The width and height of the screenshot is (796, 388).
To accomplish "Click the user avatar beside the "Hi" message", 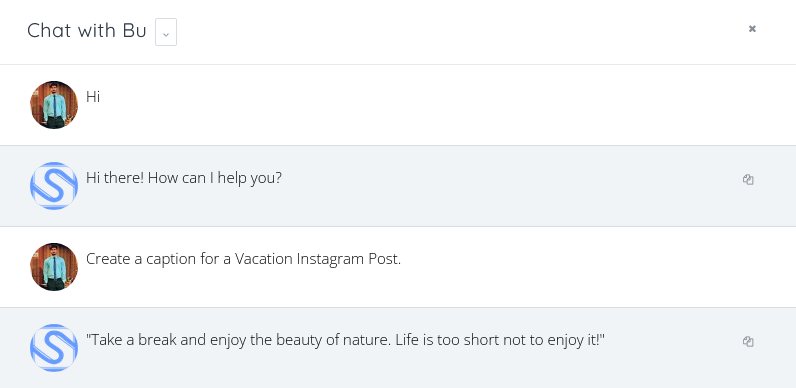I will (x=54, y=105).
